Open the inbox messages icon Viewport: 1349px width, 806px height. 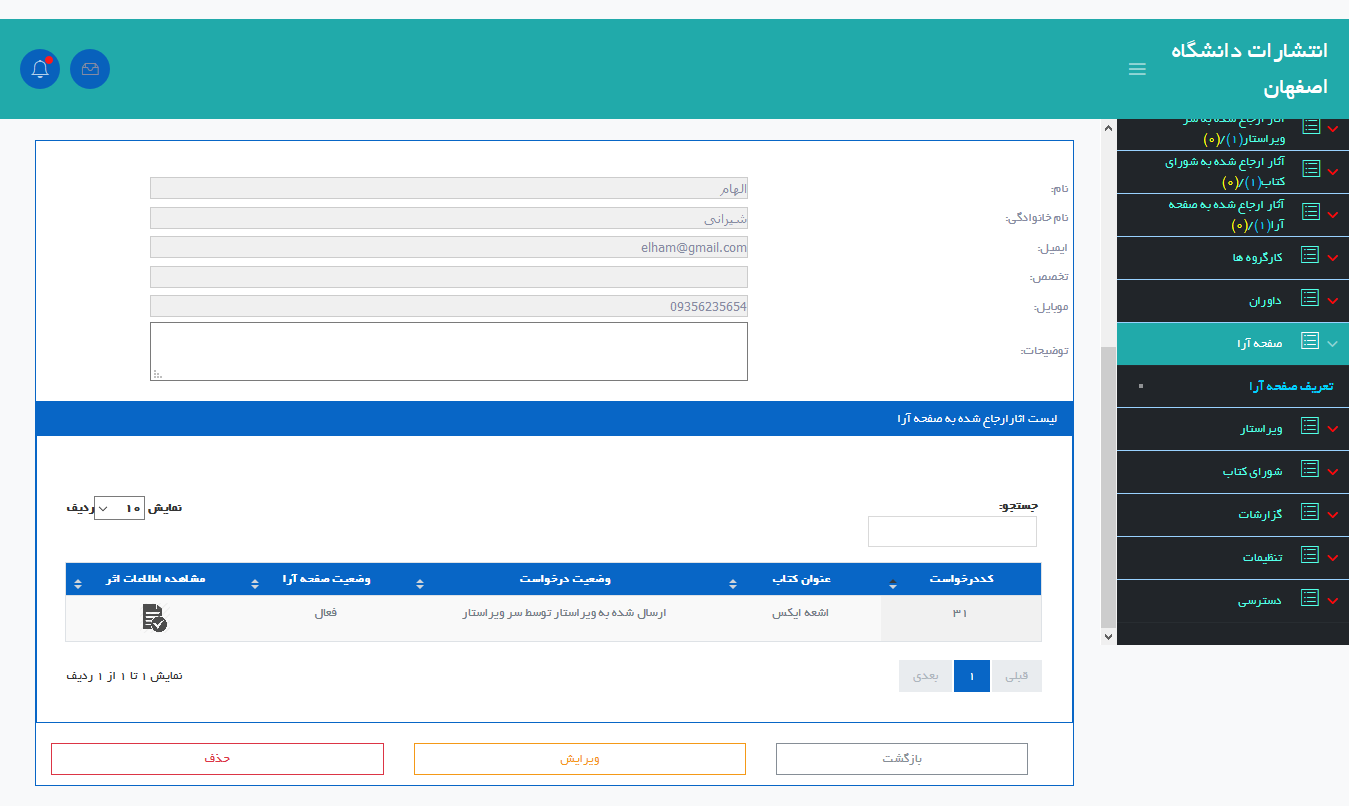click(90, 69)
